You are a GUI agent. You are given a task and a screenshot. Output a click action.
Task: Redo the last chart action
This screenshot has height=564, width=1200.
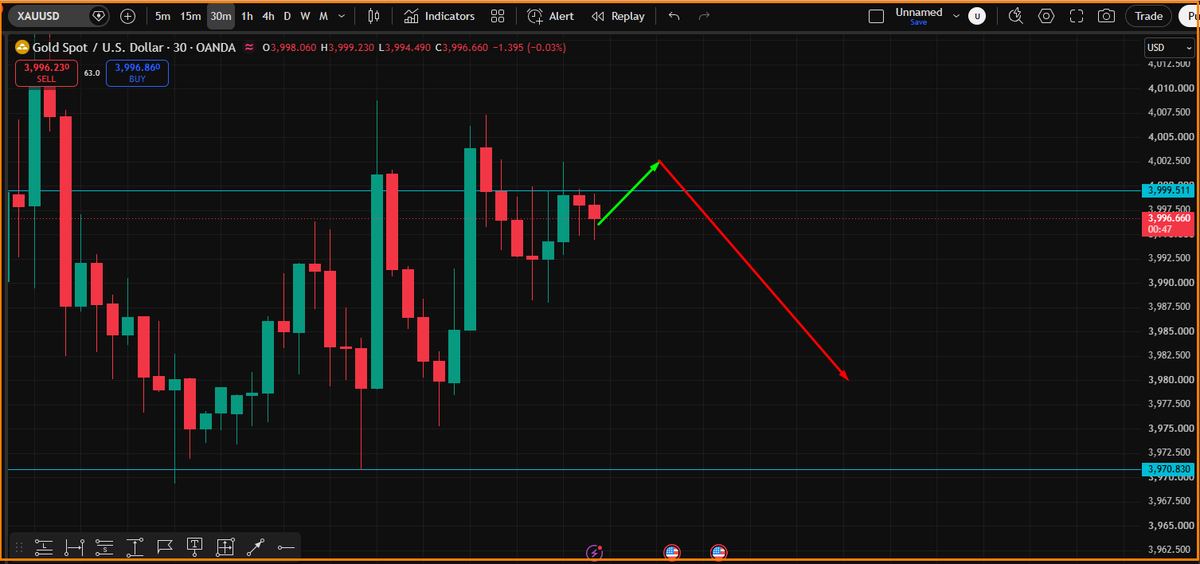704,16
